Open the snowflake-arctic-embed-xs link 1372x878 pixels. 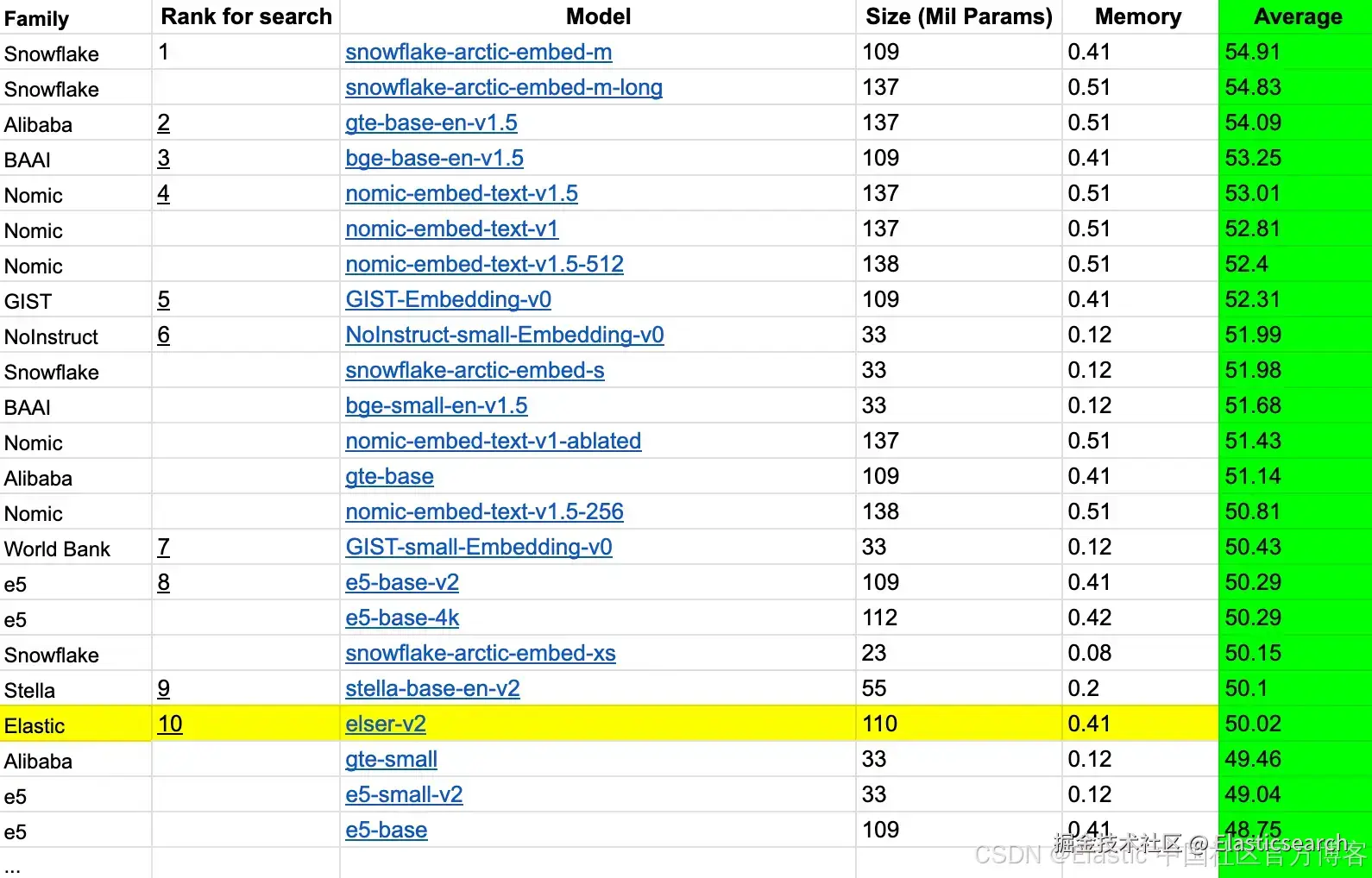(x=481, y=654)
